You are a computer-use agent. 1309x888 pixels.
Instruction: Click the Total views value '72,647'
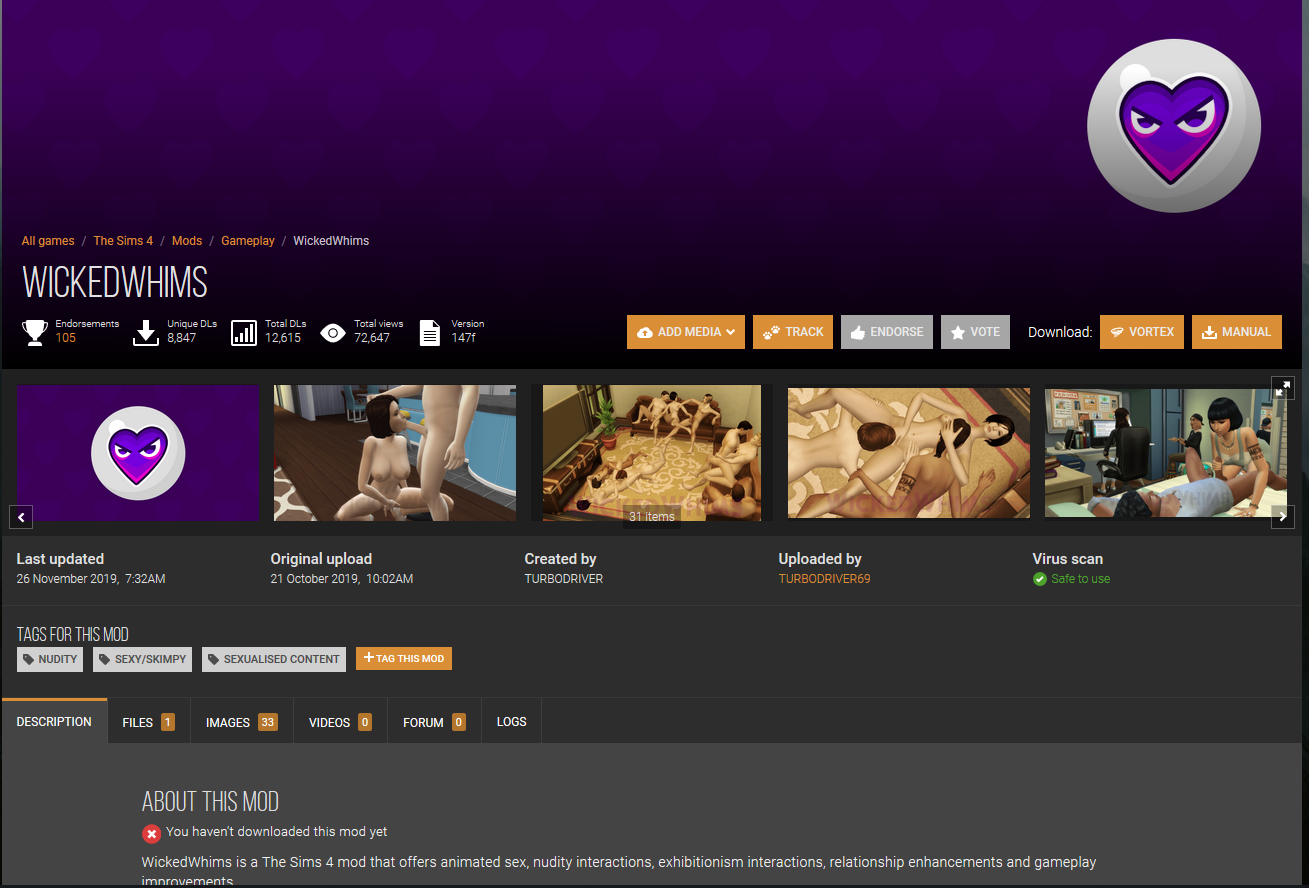click(372, 338)
